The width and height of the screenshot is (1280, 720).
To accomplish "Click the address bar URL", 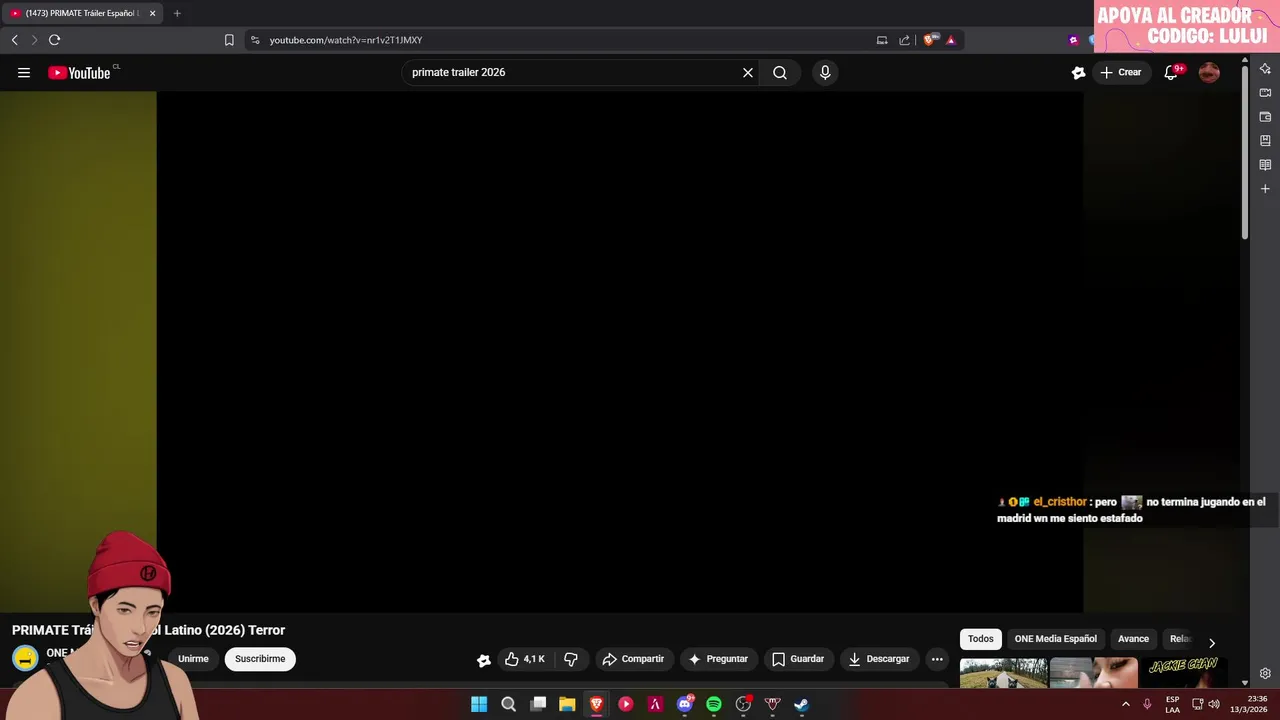I will (346, 40).
